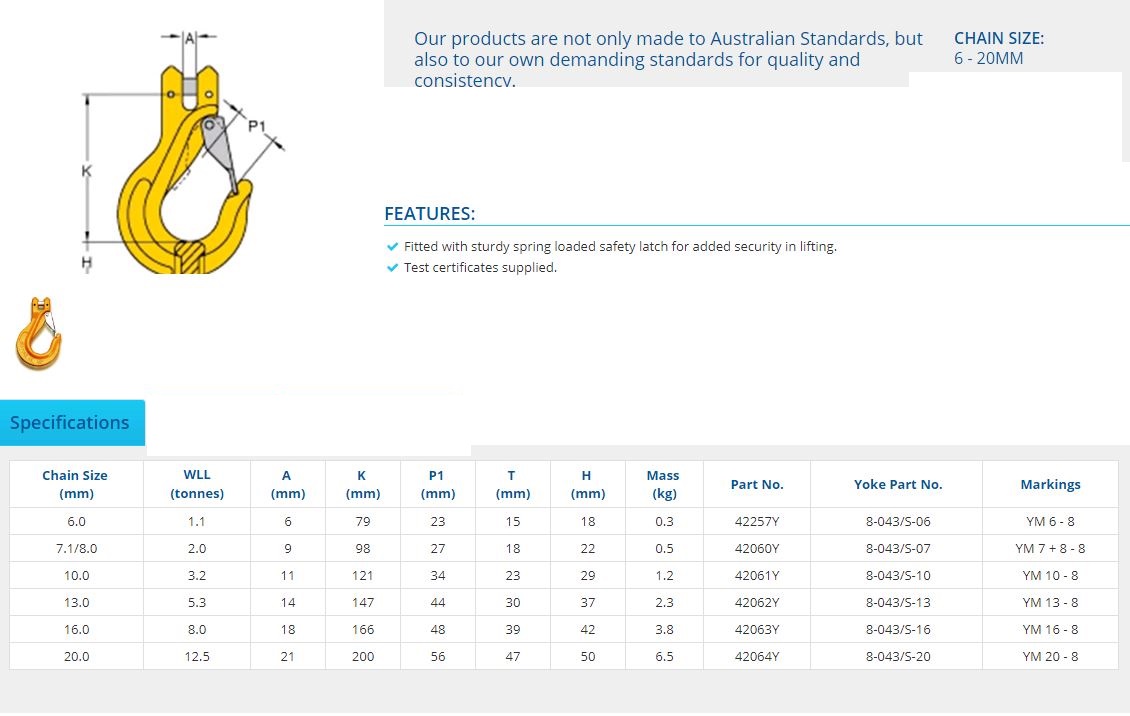1130x716 pixels.
Task: Select the small orange hook thumbnail
Action: (x=38, y=334)
